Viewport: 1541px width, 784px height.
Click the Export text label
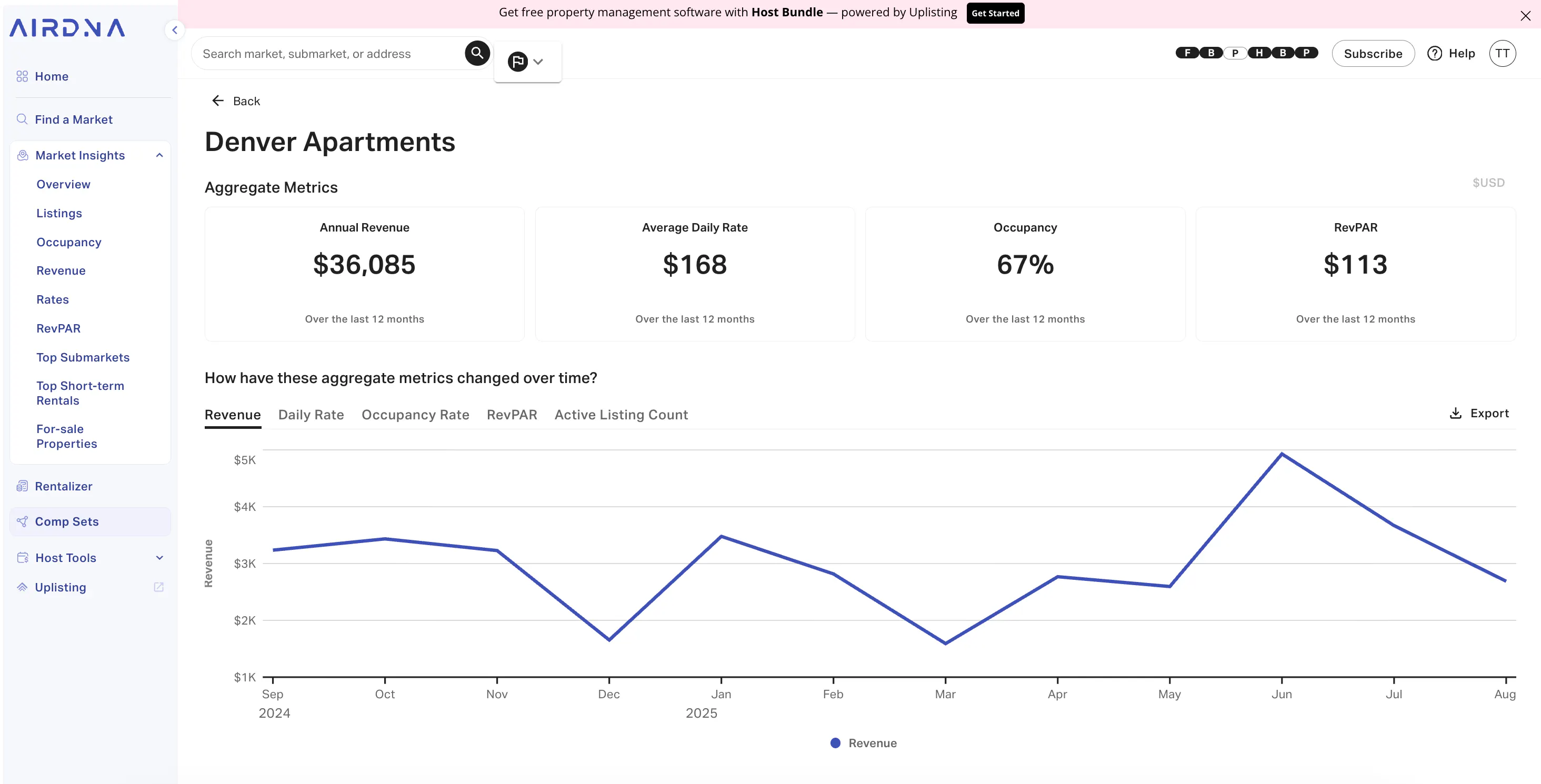click(x=1489, y=413)
